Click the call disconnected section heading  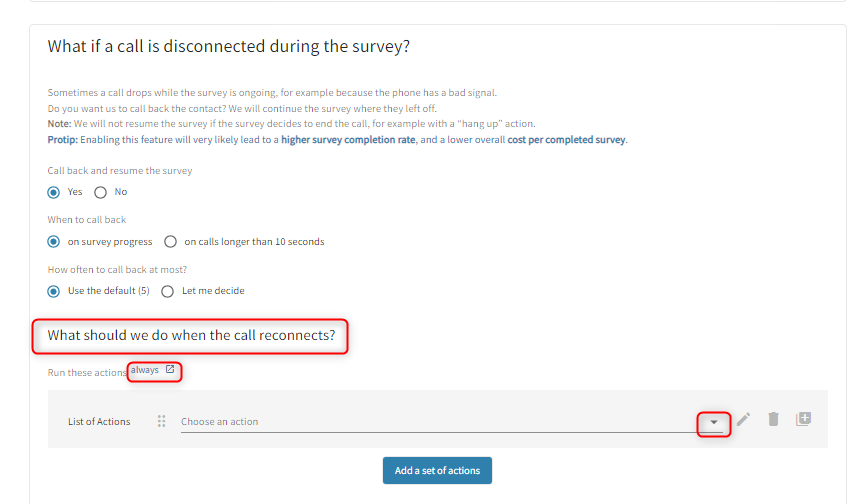tap(229, 47)
